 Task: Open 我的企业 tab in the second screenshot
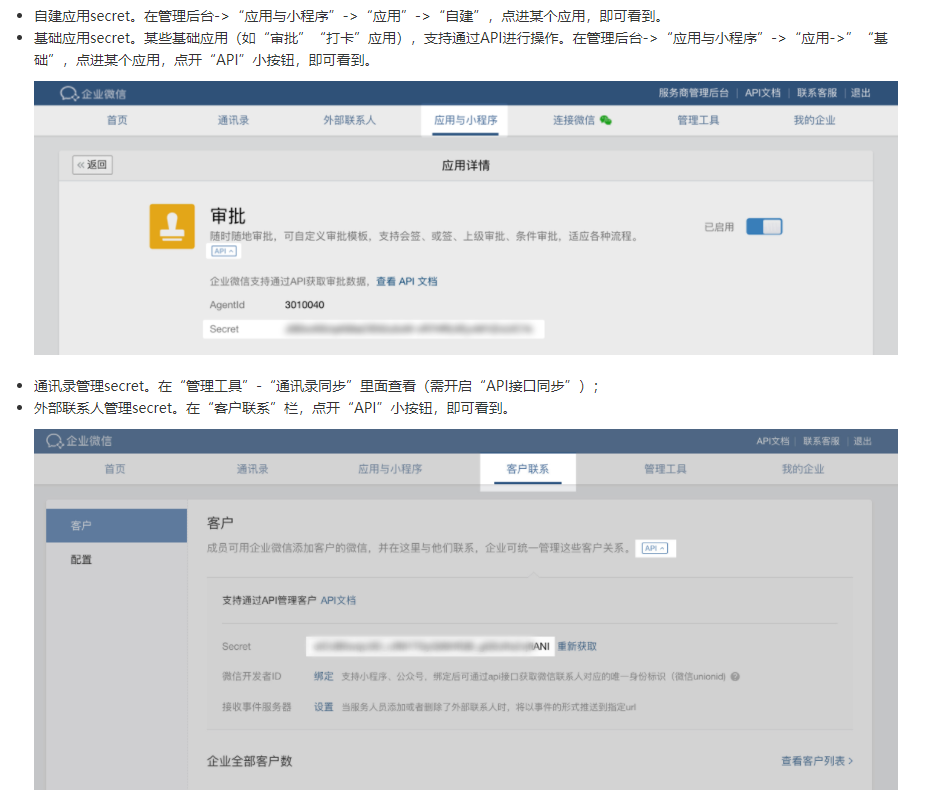pos(803,469)
